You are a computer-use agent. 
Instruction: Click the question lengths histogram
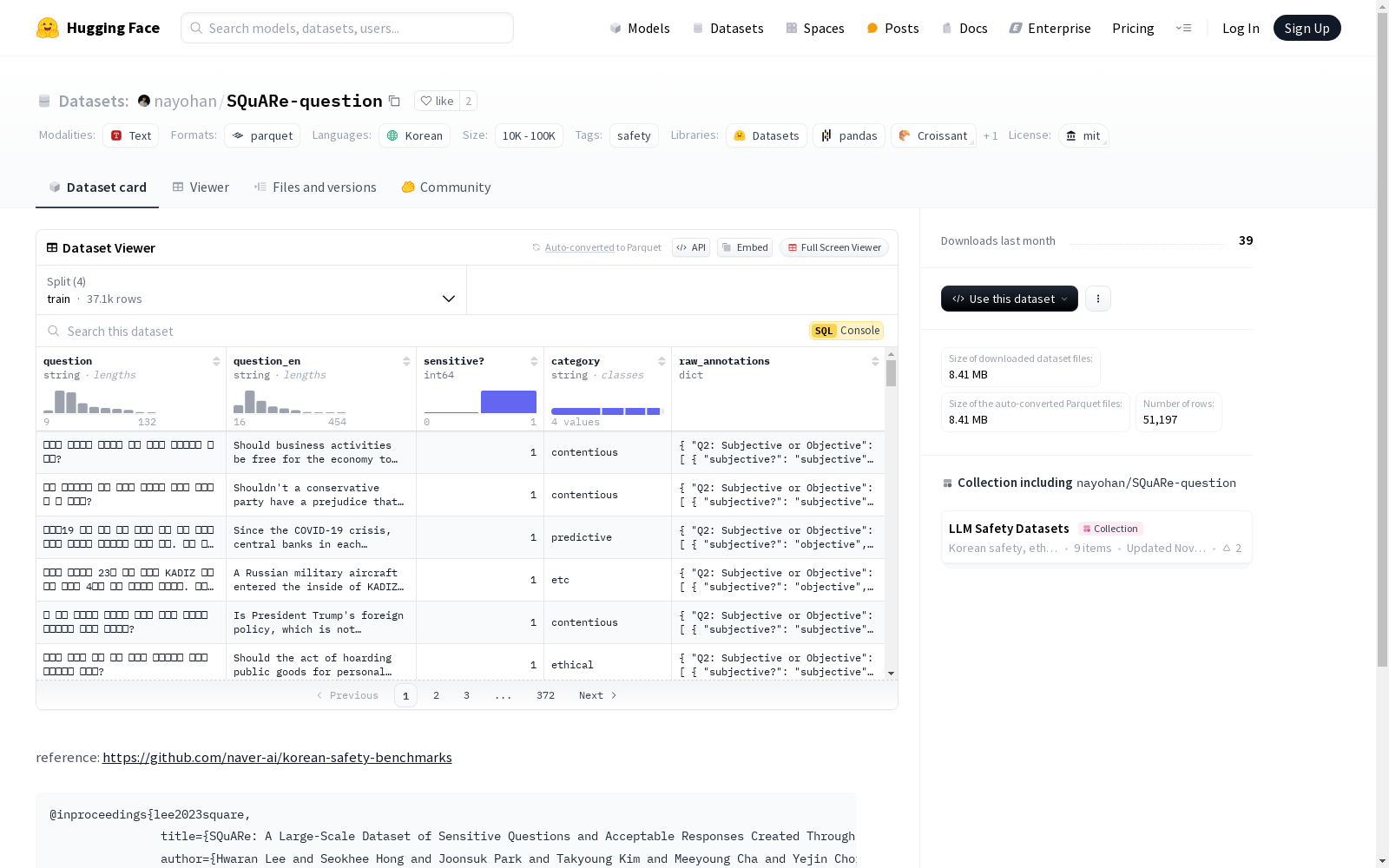pyautogui.click(x=100, y=402)
